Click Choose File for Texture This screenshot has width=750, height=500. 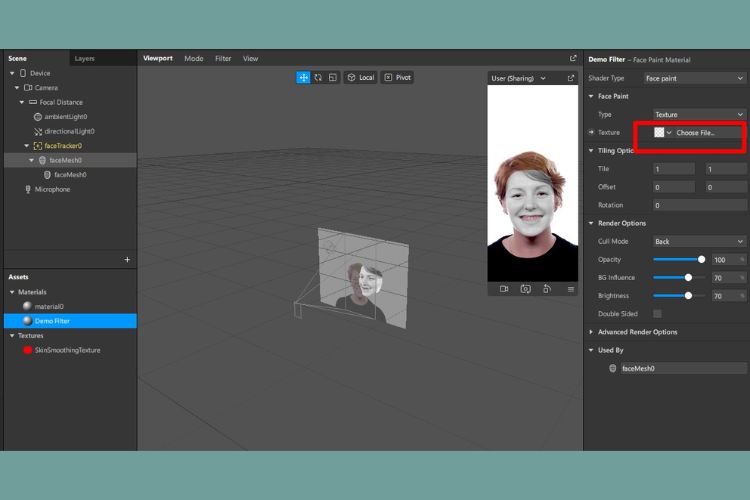click(695, 133)
